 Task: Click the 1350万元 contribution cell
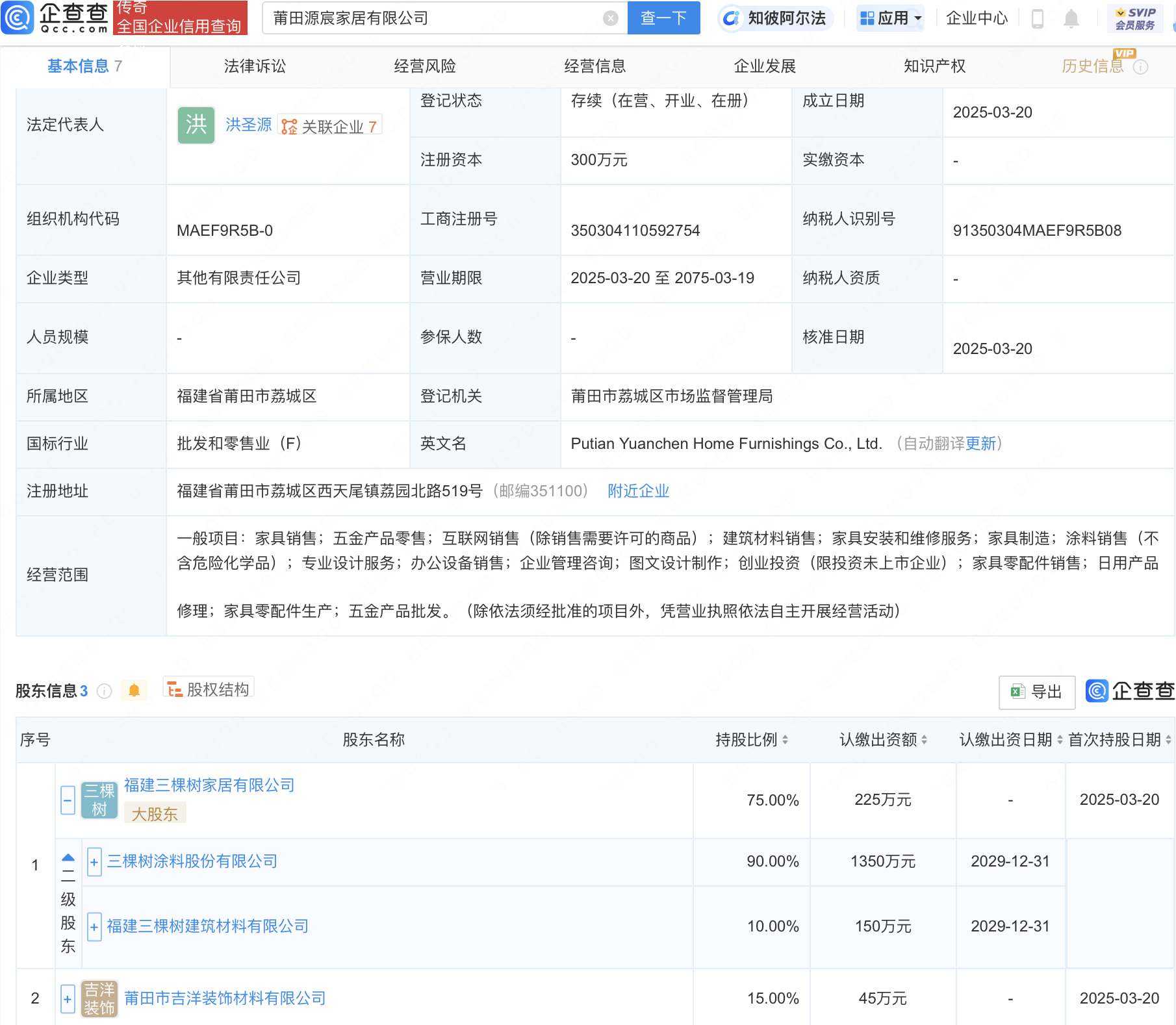click(x=883, y=861)
